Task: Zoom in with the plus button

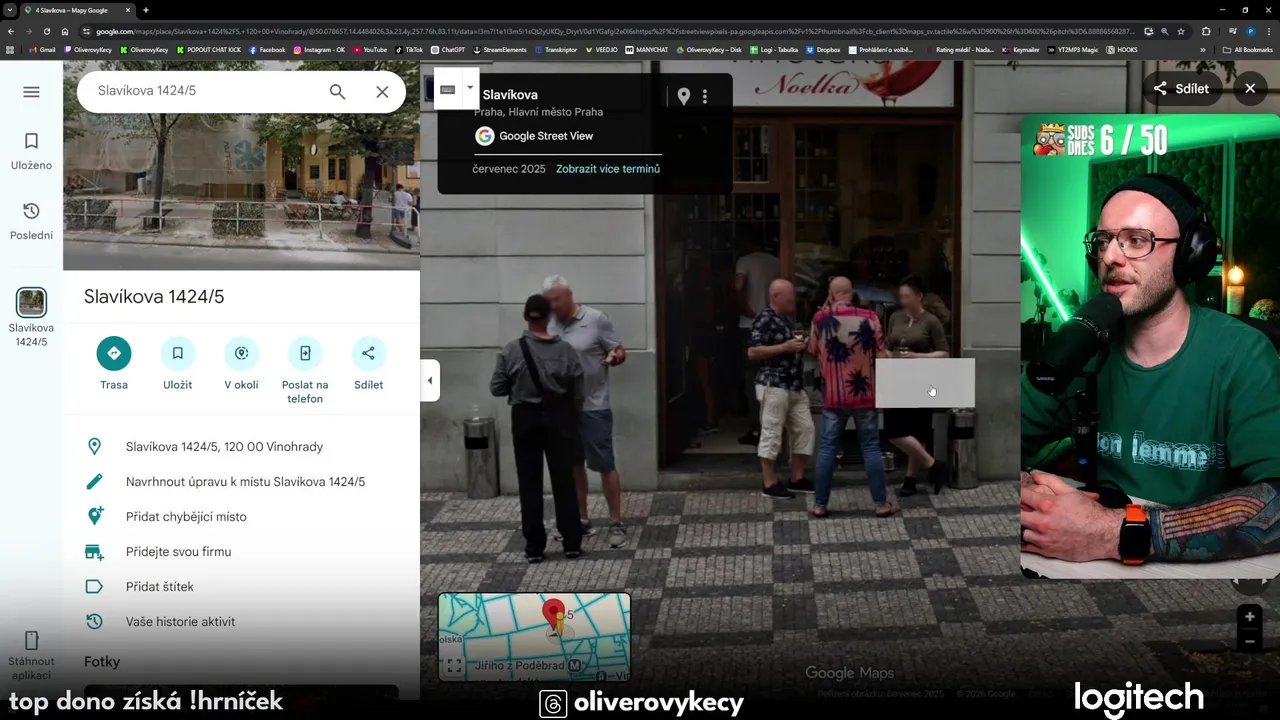Action: tap(1249, 617)
